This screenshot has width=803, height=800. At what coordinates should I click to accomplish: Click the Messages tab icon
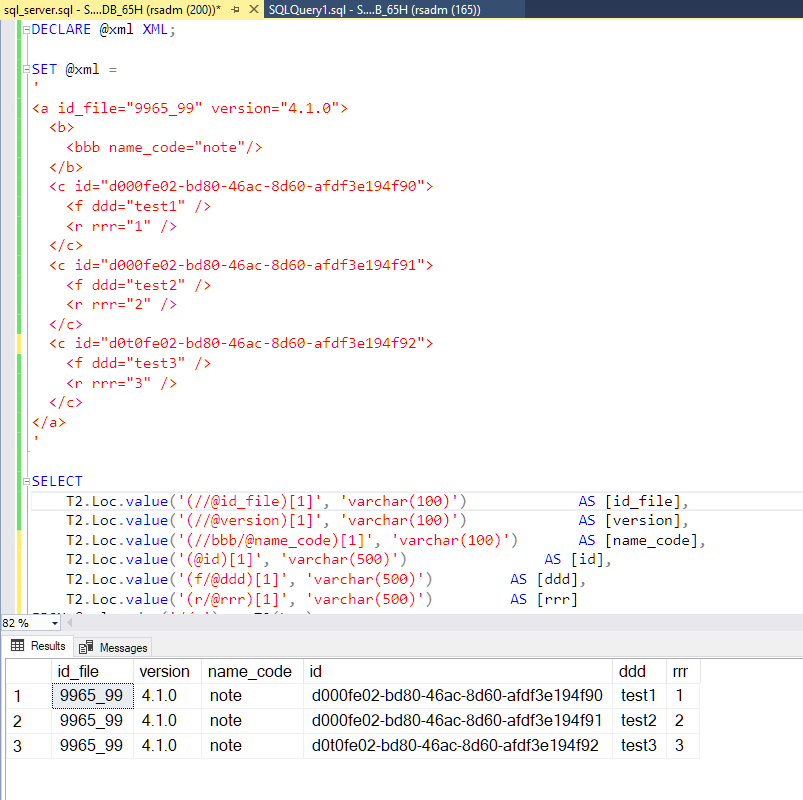86,647
